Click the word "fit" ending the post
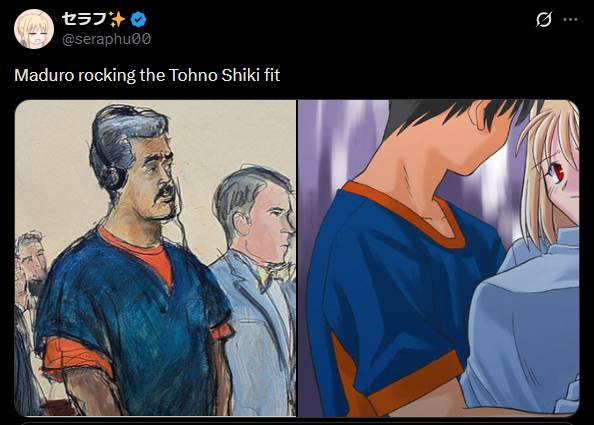This screenshot has width=594, height=425. coord(272,75)
